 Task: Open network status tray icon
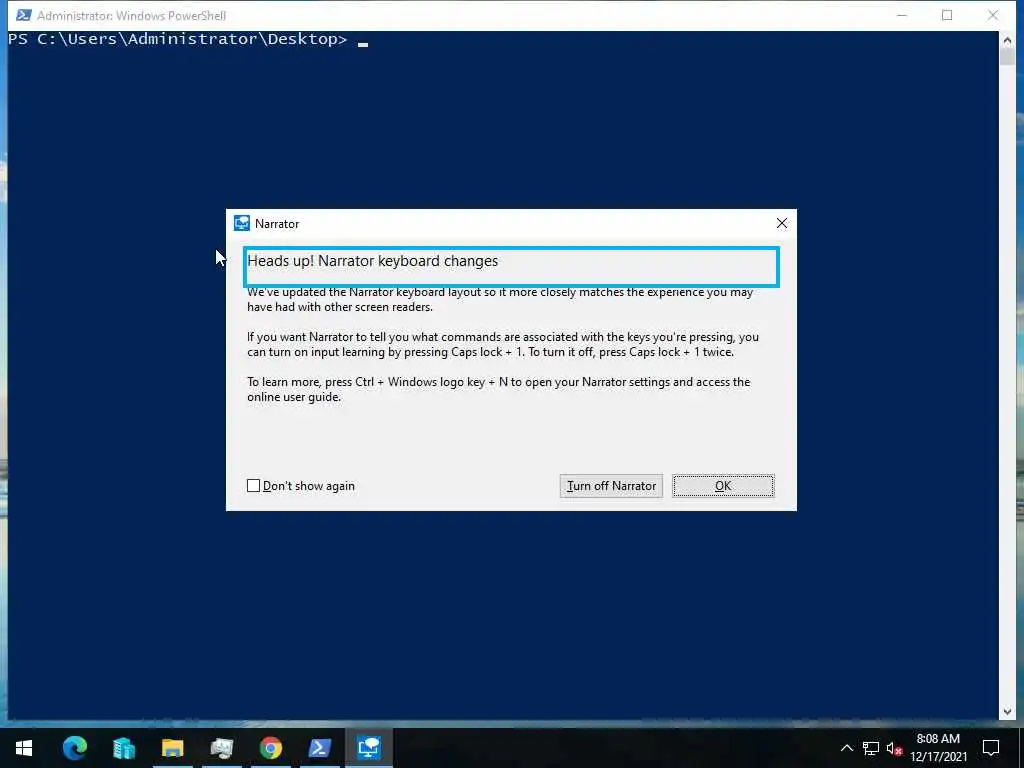point(871,748)
